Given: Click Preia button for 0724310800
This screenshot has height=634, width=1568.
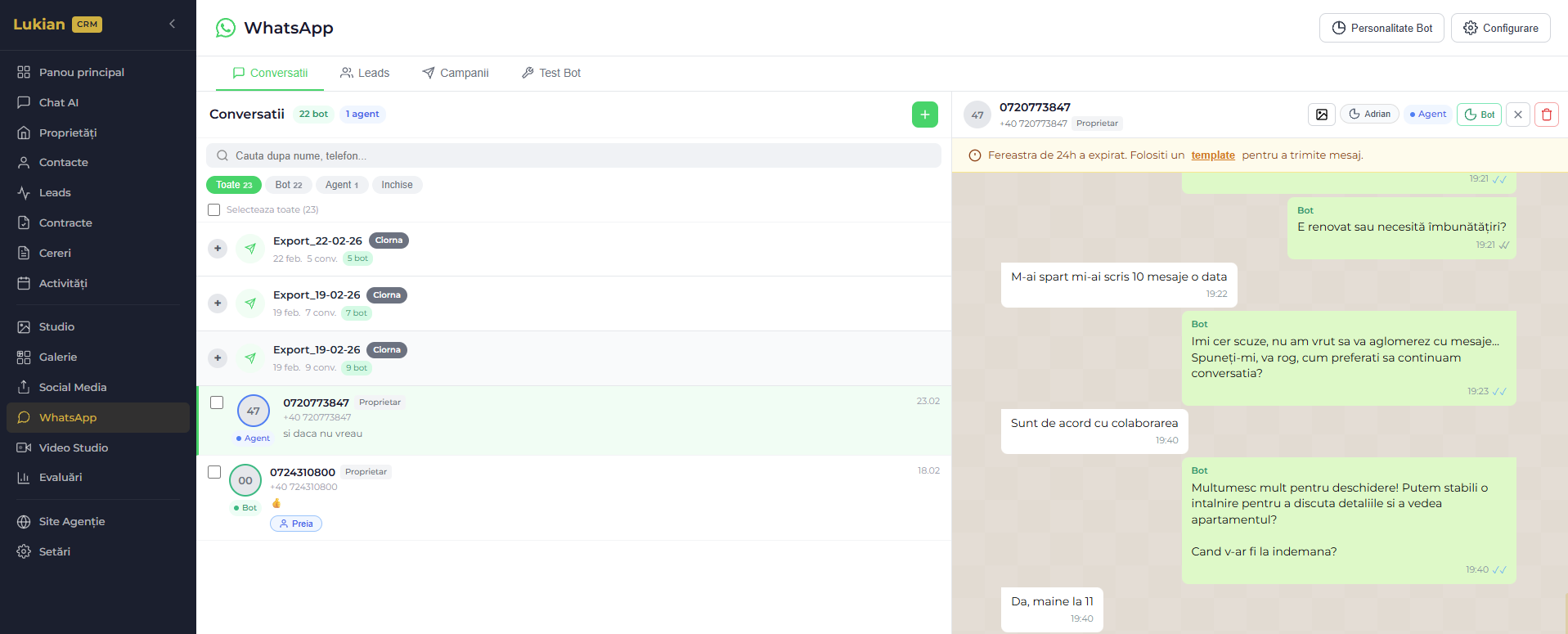Looking at the screenshot, I should (x=296, y=524).
